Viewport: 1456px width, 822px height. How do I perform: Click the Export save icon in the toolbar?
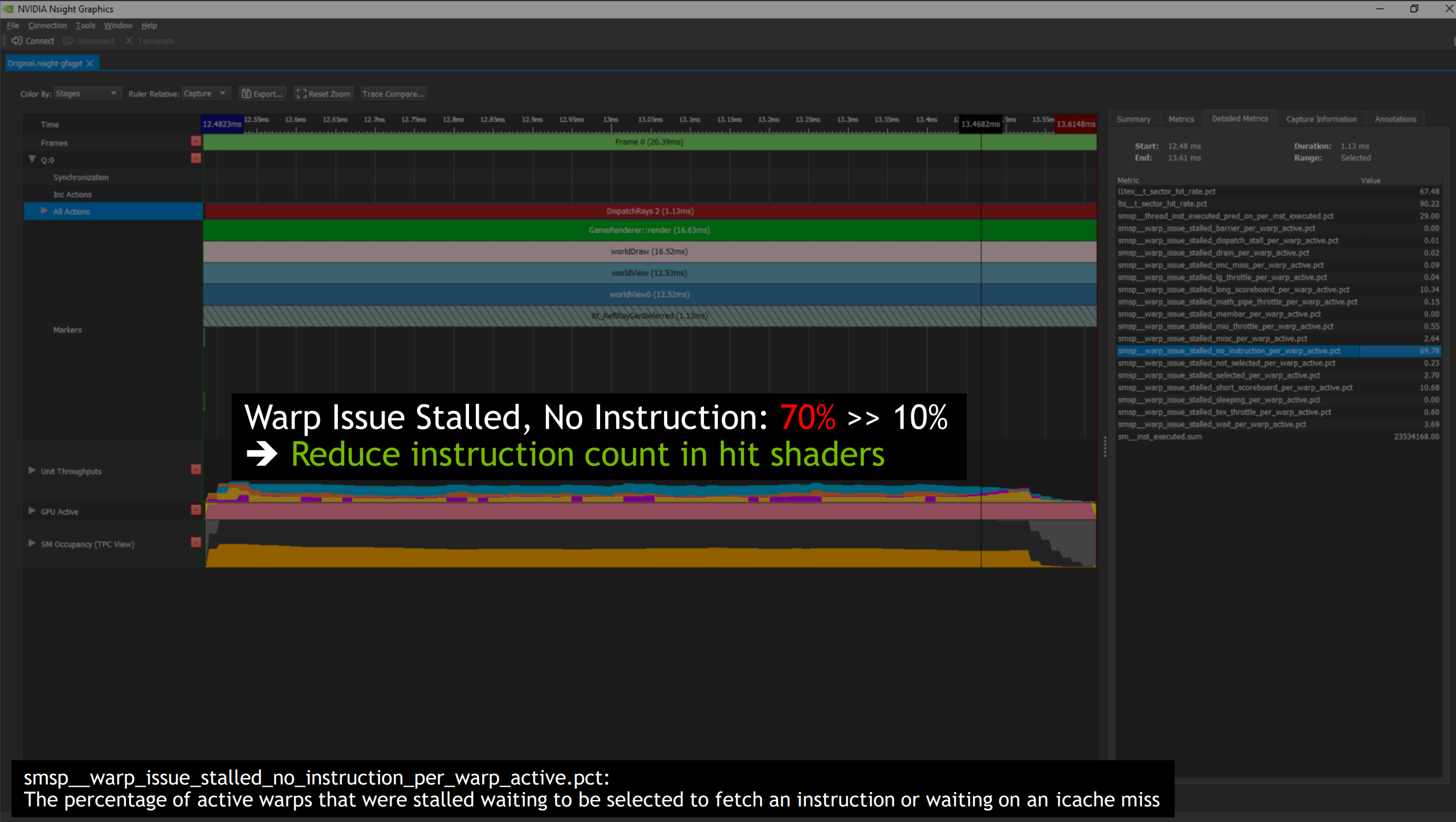tap(247, 93)
